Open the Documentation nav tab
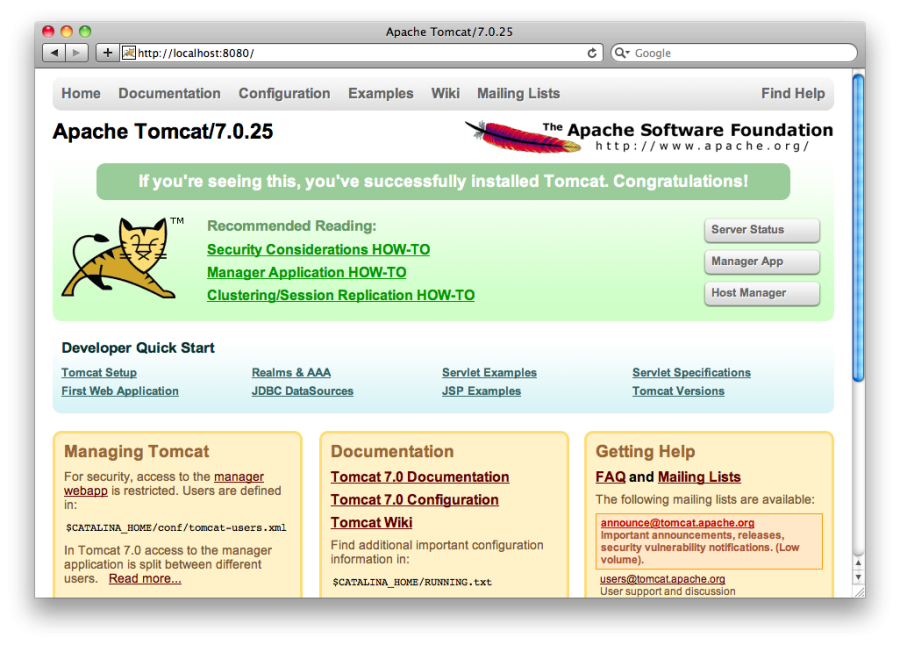 click(x=169, y=94)
